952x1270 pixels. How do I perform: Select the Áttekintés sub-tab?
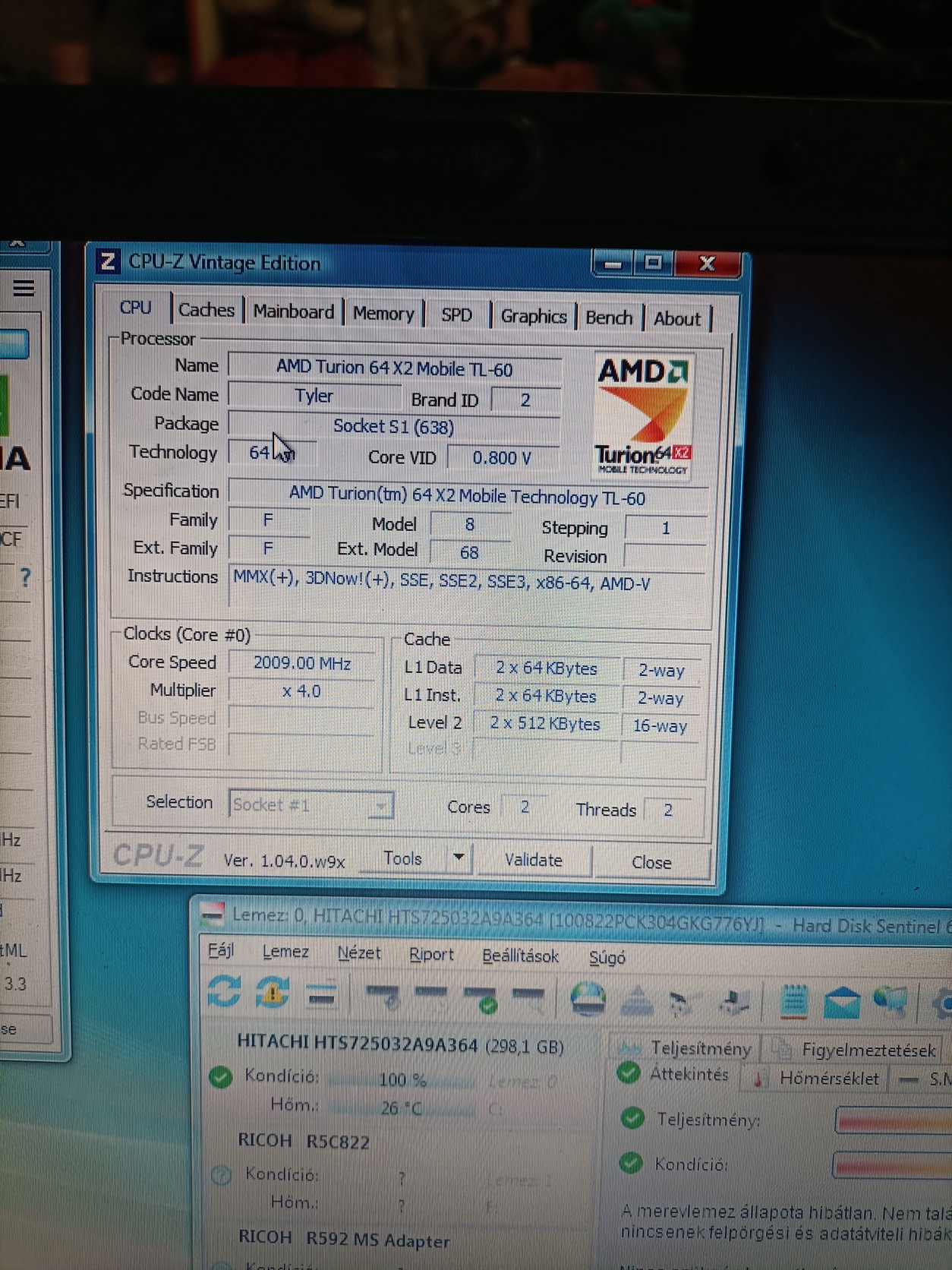click(674, 1074)
